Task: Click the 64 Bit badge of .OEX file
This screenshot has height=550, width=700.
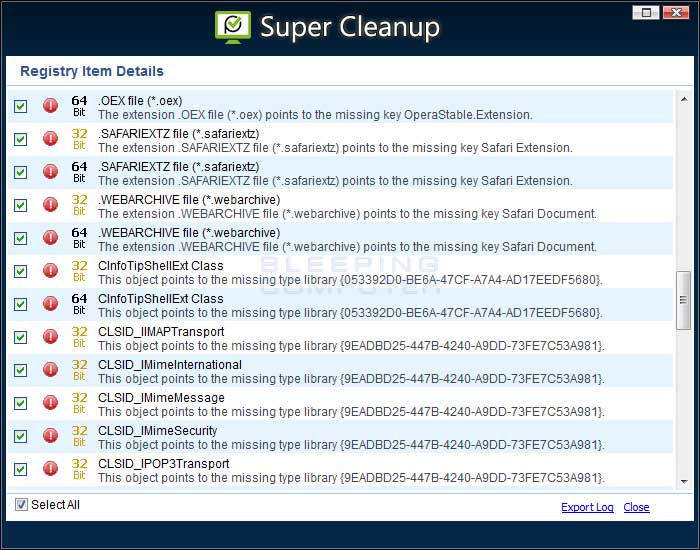Action: click(79, 106)
